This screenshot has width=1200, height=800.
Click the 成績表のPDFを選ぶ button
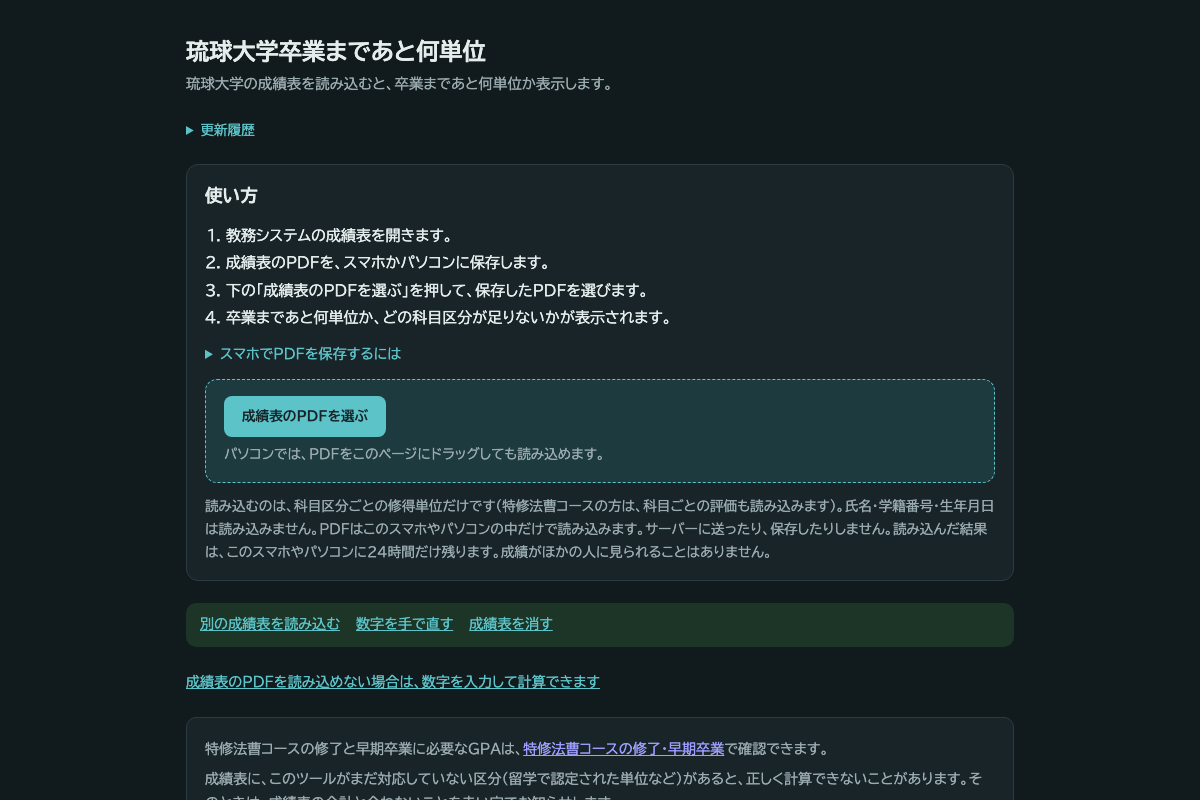click(x=305, y=416)
